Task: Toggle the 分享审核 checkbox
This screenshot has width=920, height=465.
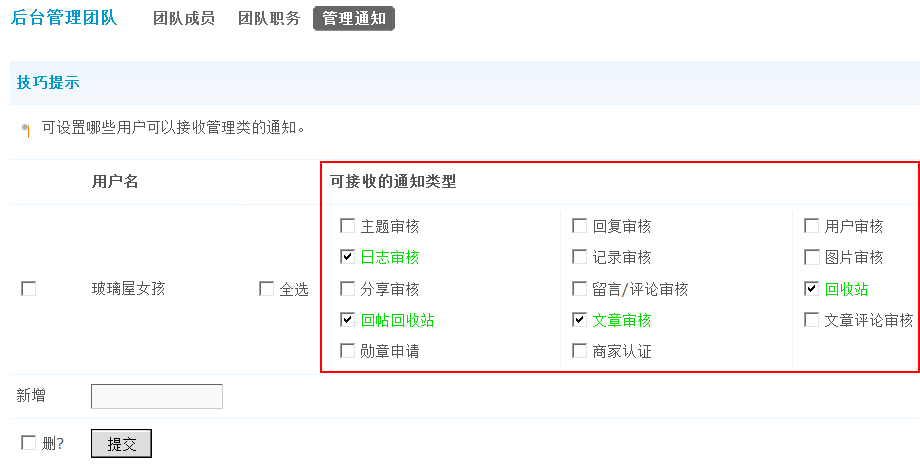Action: pos(348,289)
